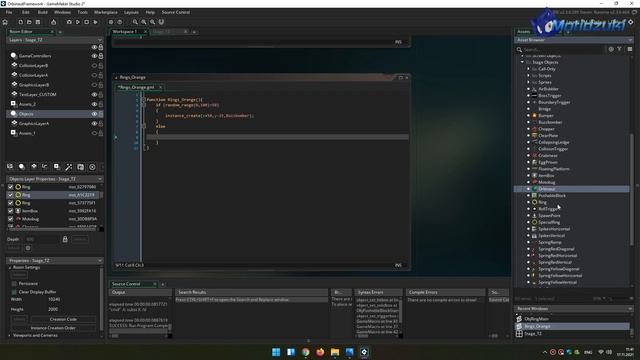This screenshot has width=640, height=360.
Task: Toggle visibility of GameControllers layer
Action: click(x=94, y=56)
